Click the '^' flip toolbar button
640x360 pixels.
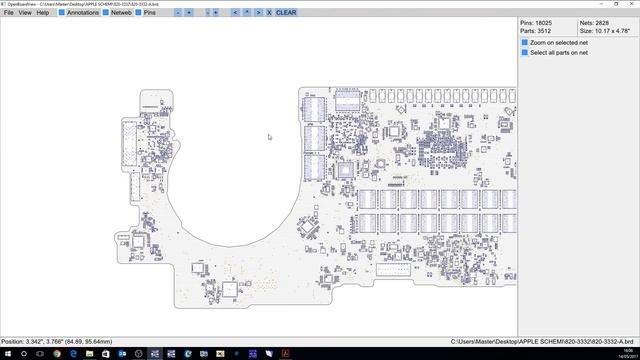click(x=247, y=13)
